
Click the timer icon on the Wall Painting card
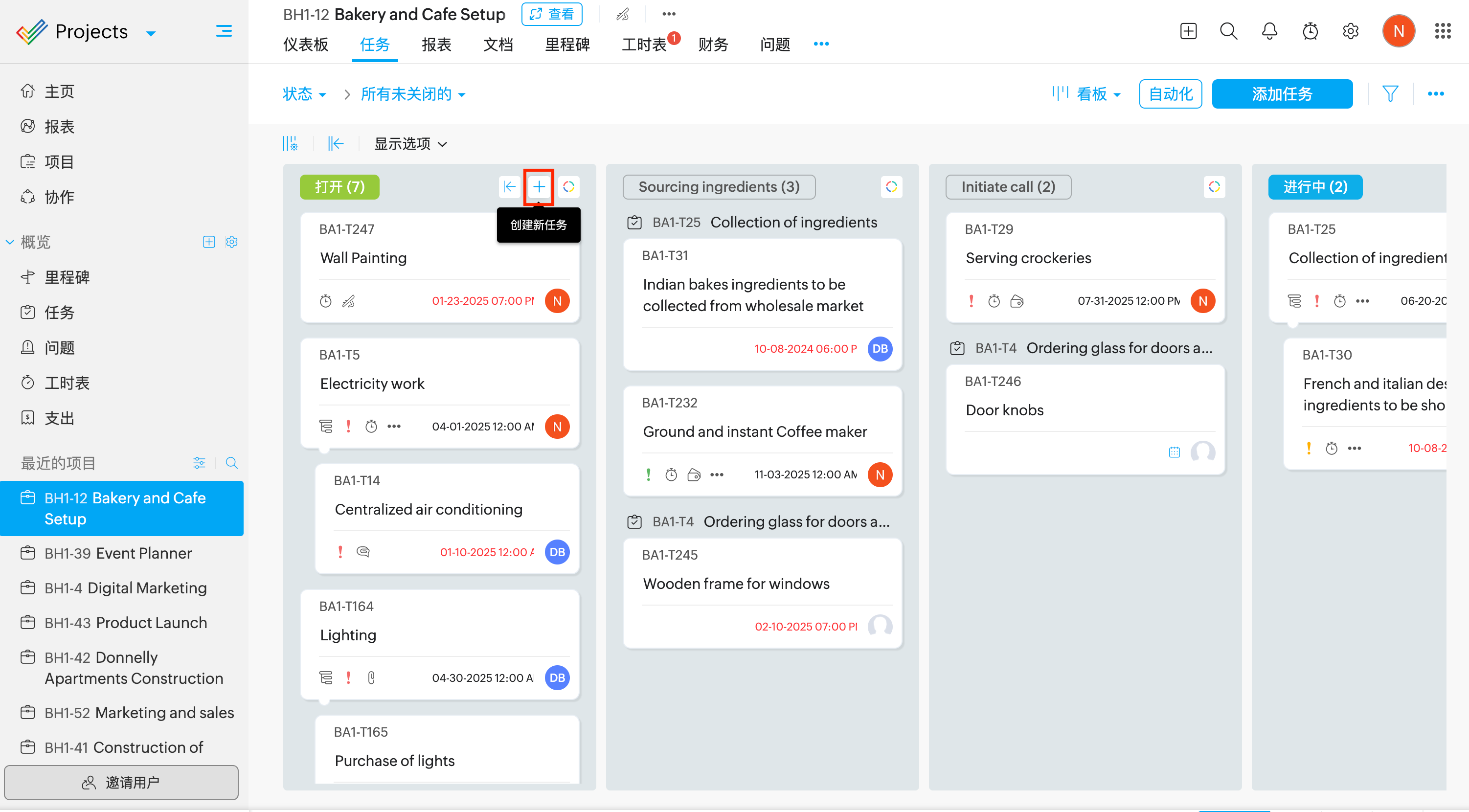(326, 301)
